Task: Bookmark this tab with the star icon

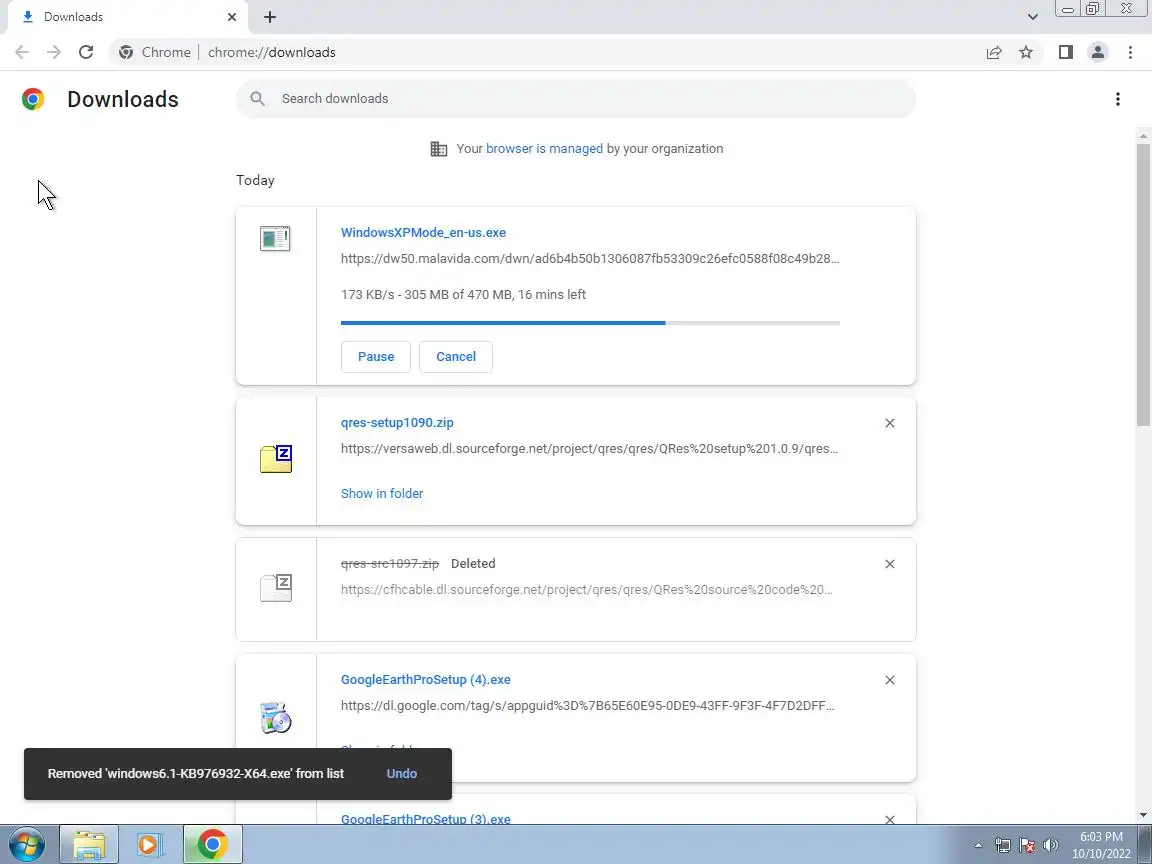Action: pyautogui.click(x=1026, y=52)
